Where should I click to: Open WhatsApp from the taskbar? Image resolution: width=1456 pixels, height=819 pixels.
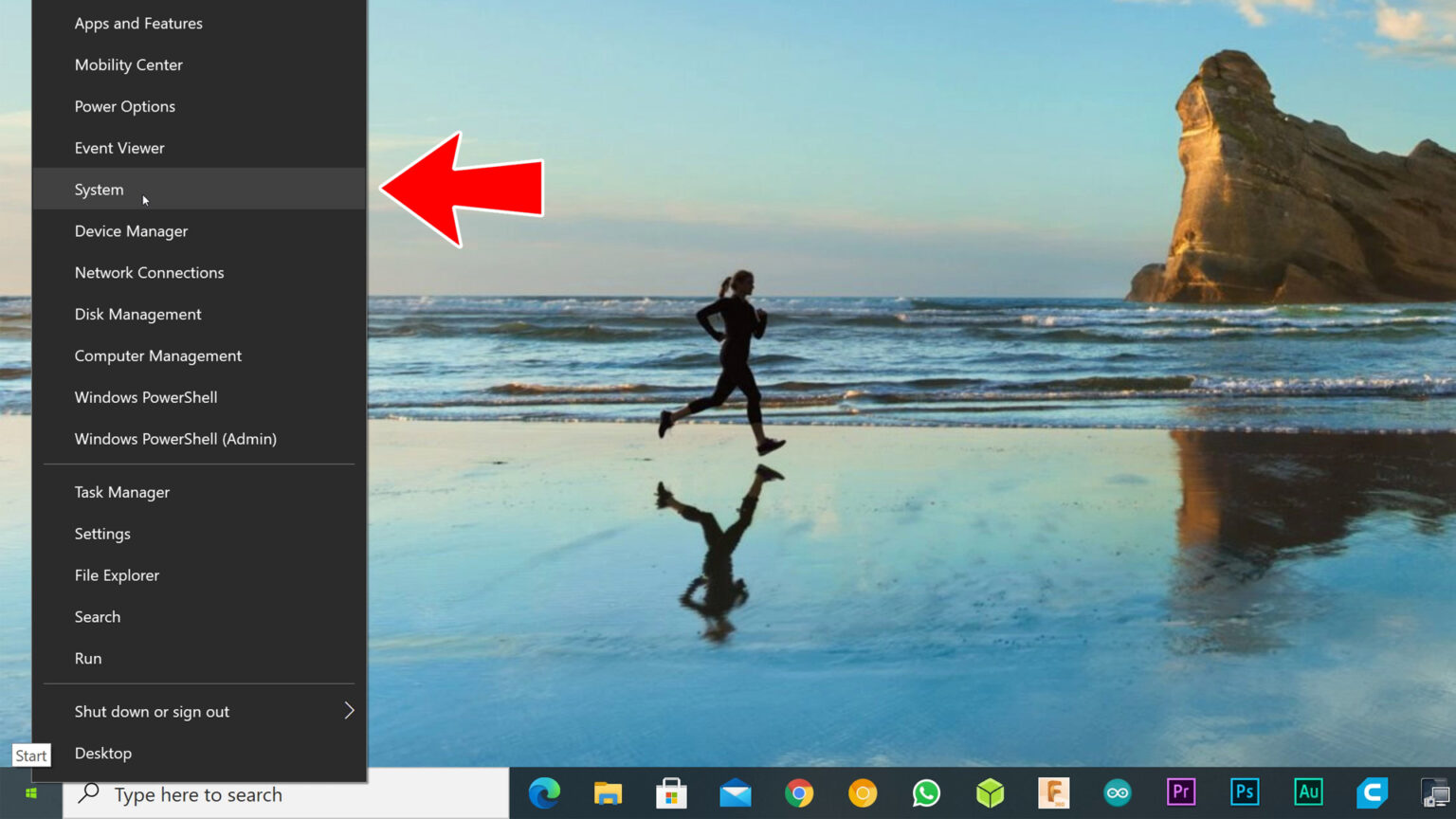click(x=926, y=792)
